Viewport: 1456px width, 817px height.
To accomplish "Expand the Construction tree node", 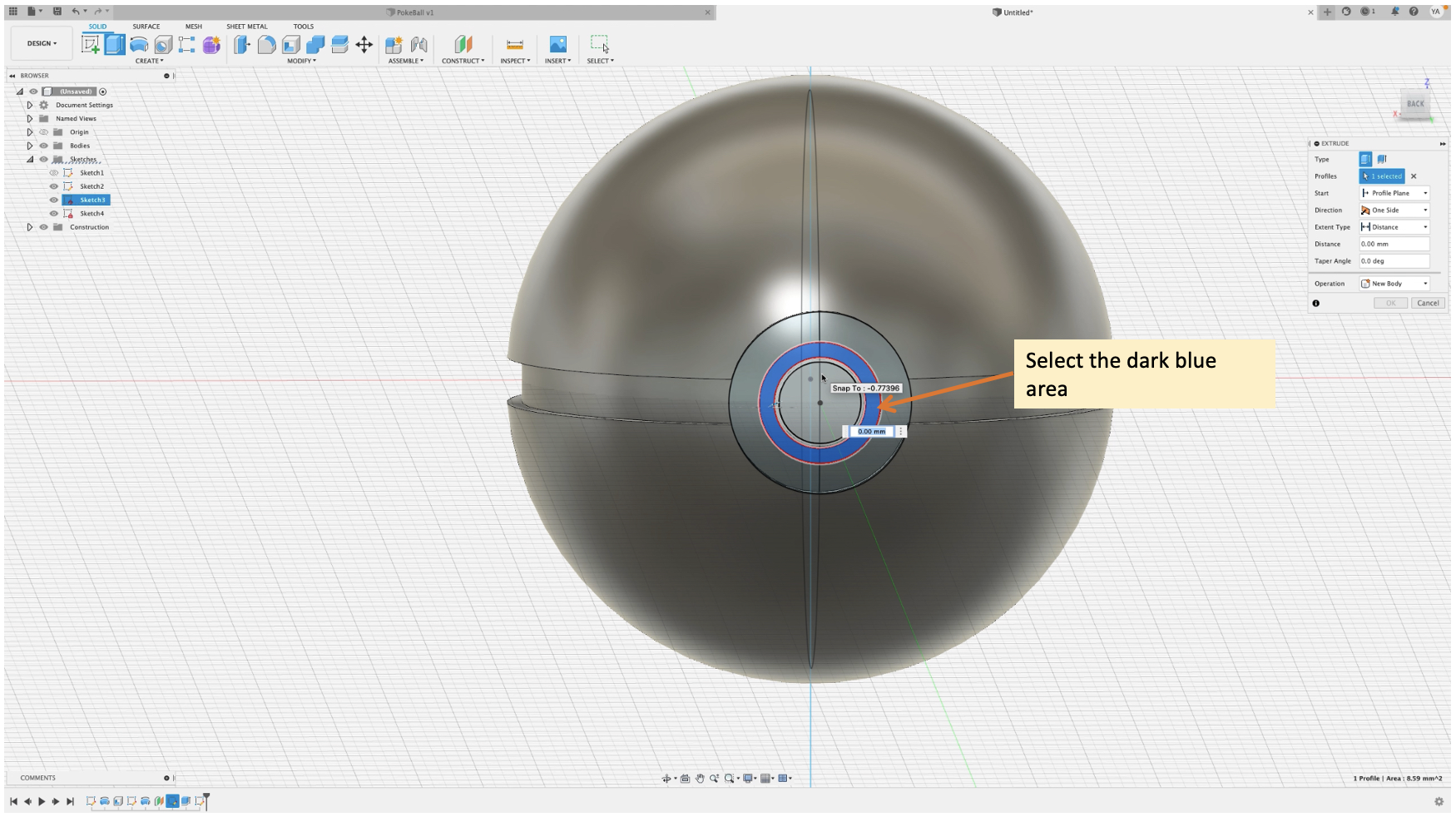I will 30,227.
